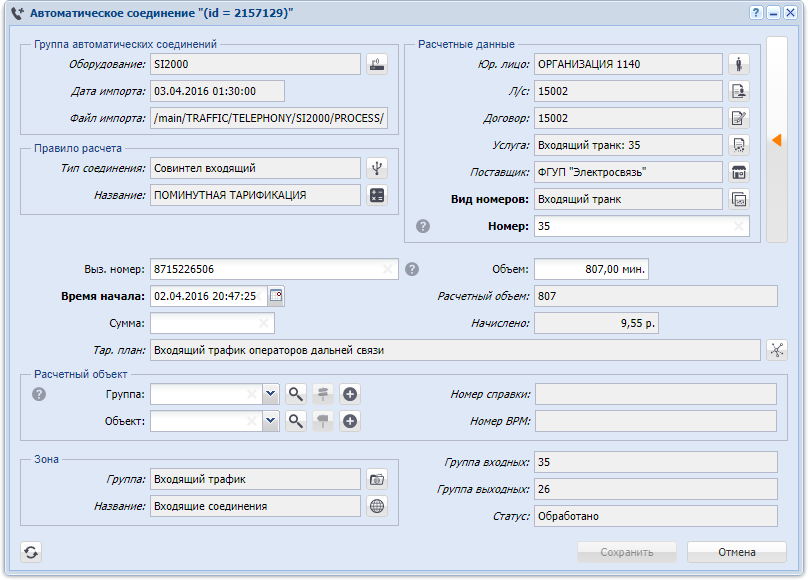Open calculation rule icon next to ПОМИНУТНАЯ ТАРИФИКАЦИЯ
This screenshot has height=580, width=808.
(377, 195)
